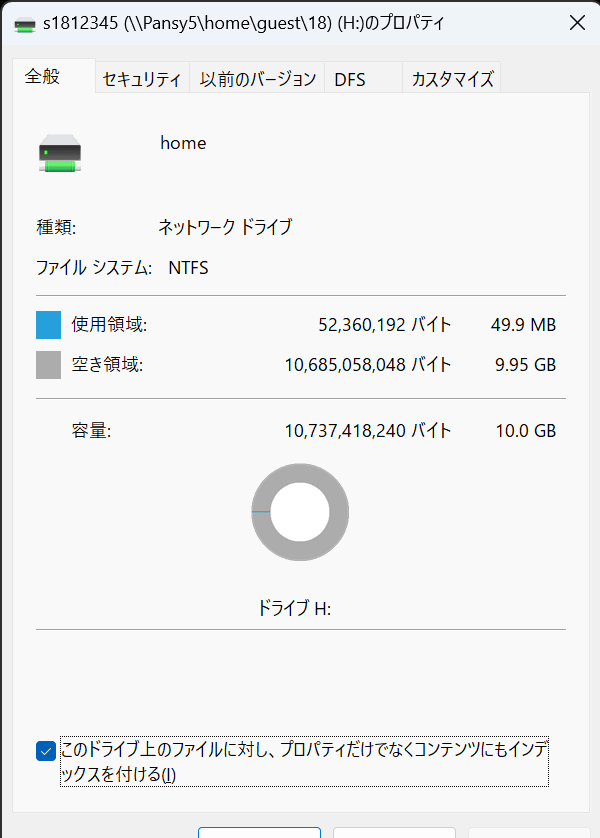
Task: Click the drive icon in the title bar
Action: (x=23, y=23)
